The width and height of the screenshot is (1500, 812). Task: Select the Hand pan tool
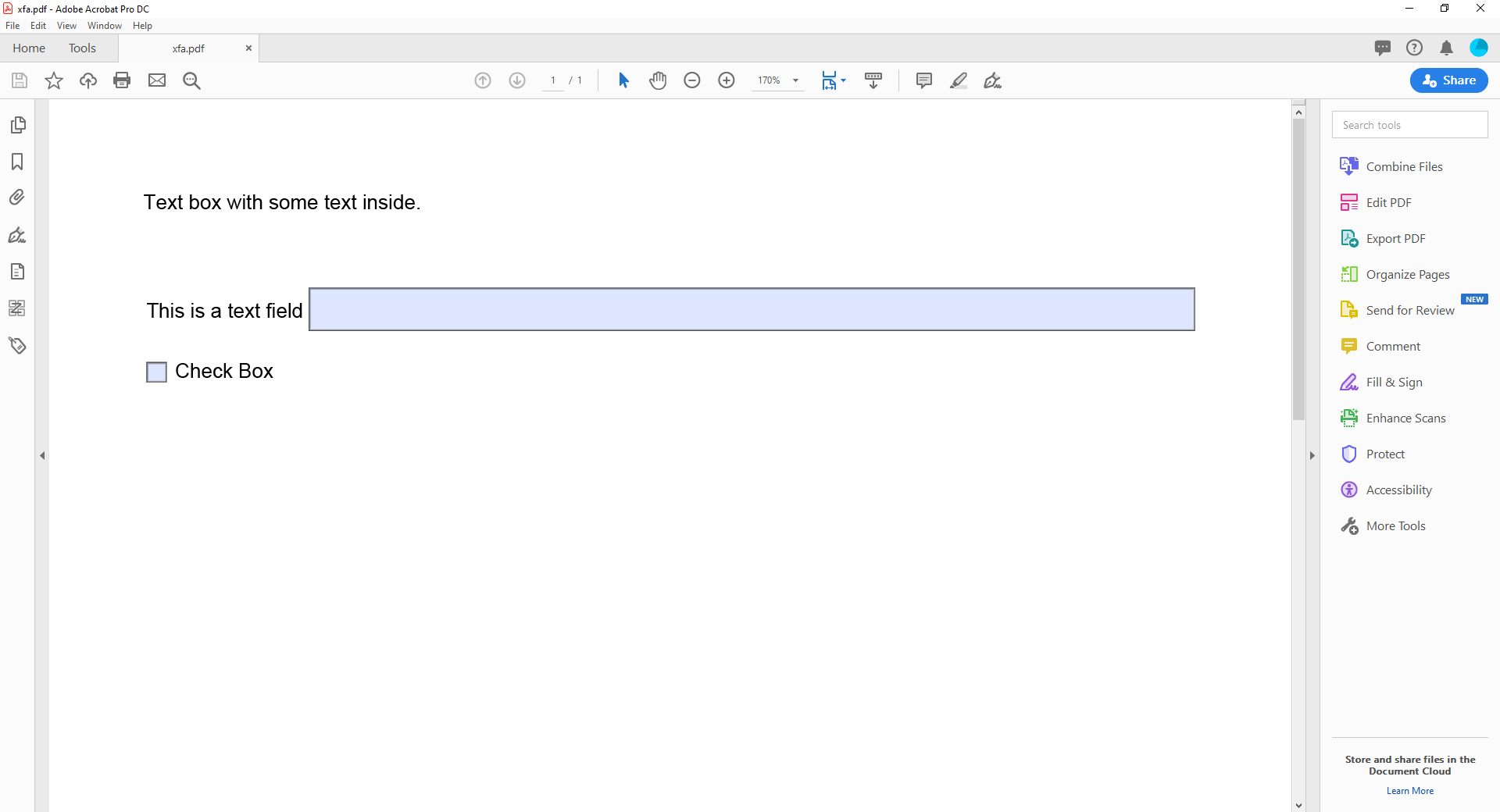658,80
